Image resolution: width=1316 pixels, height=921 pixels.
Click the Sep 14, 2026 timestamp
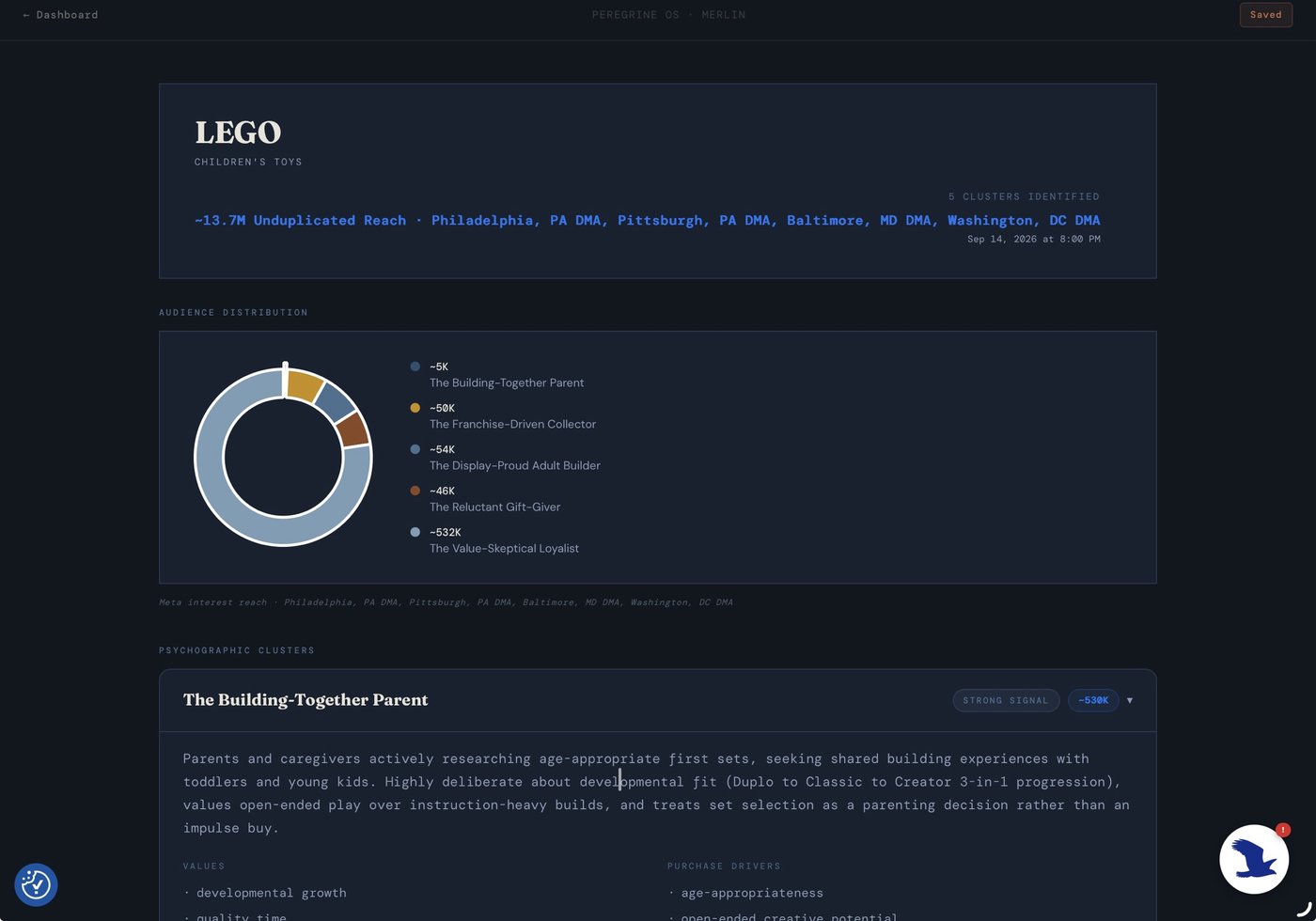pyautogui.click(x=1034, y=239)
